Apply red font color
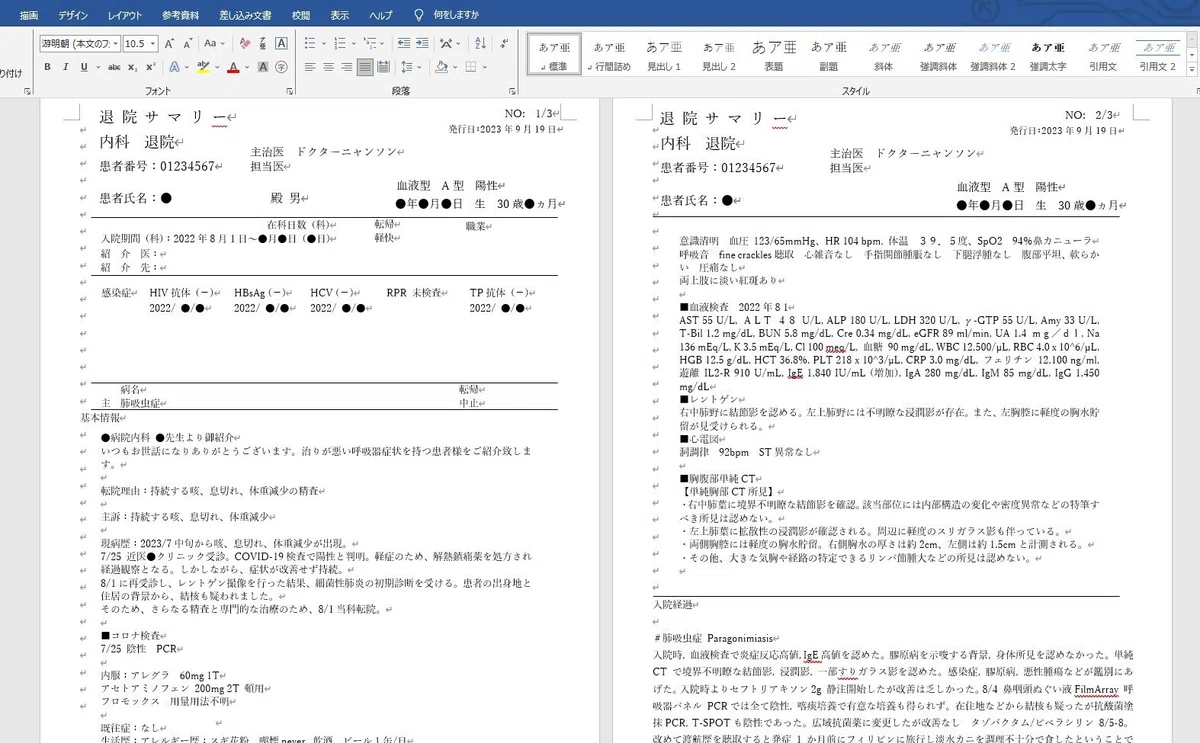Screen dimensions: 1200x743 233,67
